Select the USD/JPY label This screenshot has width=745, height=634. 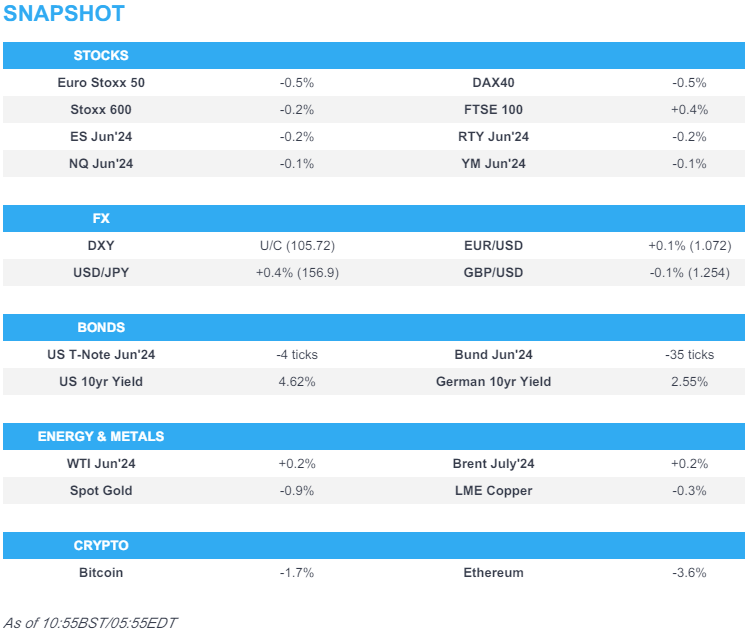[x=101, y=273]
